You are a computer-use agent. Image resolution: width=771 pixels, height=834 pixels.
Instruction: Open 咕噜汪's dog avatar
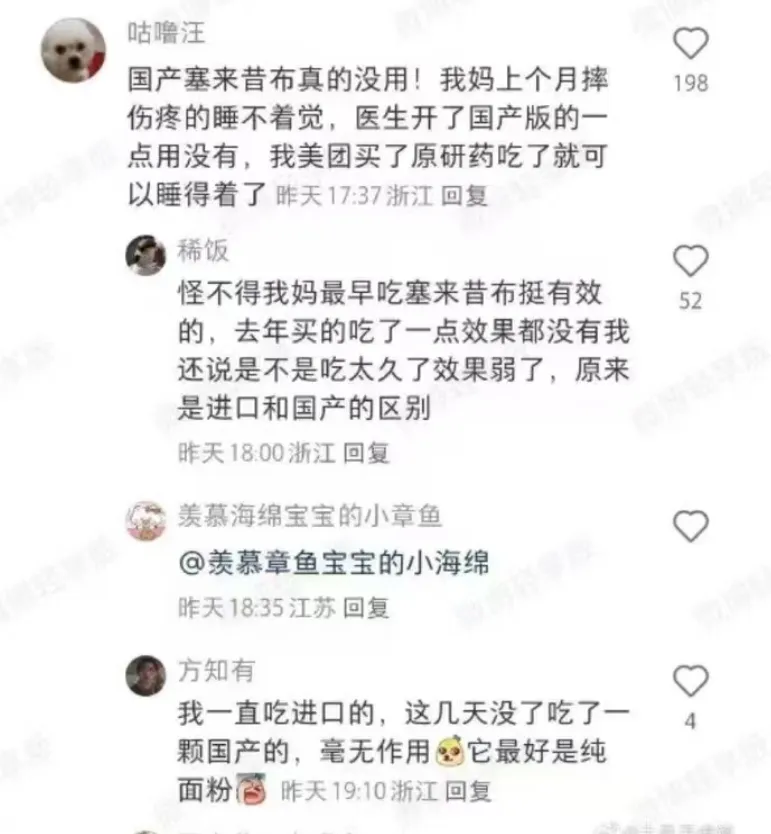click(x=73, y=51)
